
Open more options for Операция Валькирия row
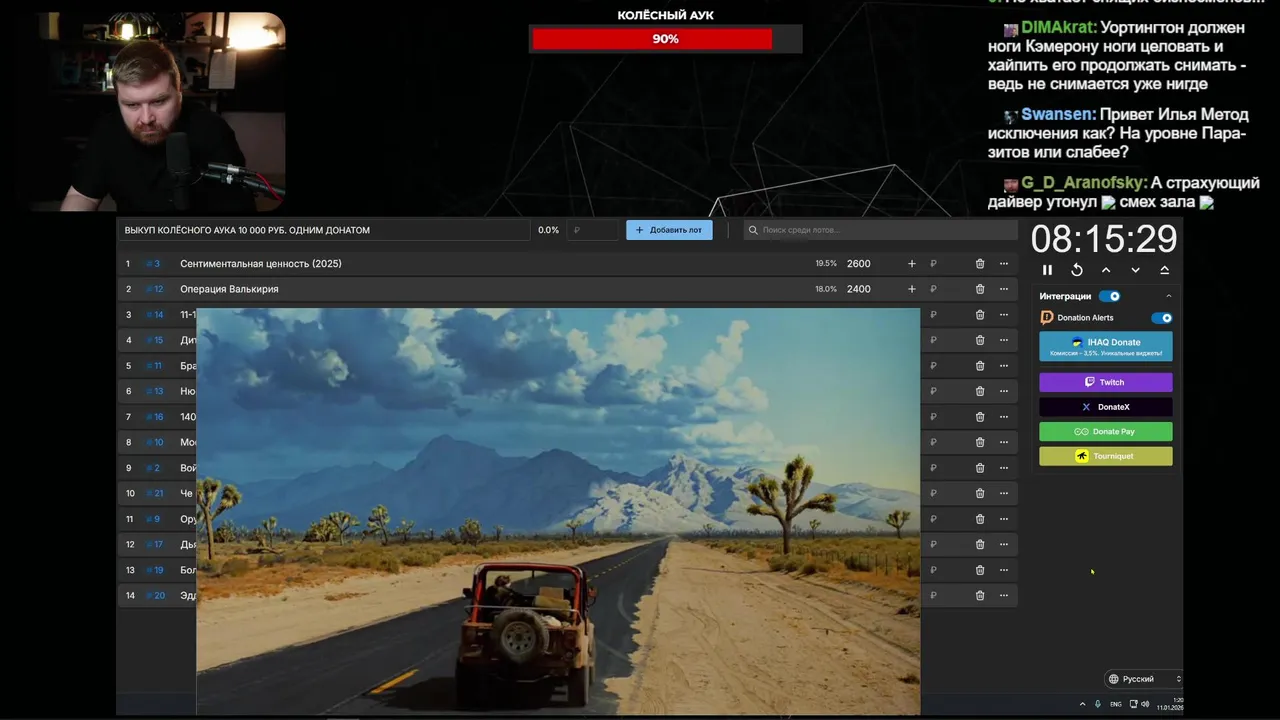1004,289
